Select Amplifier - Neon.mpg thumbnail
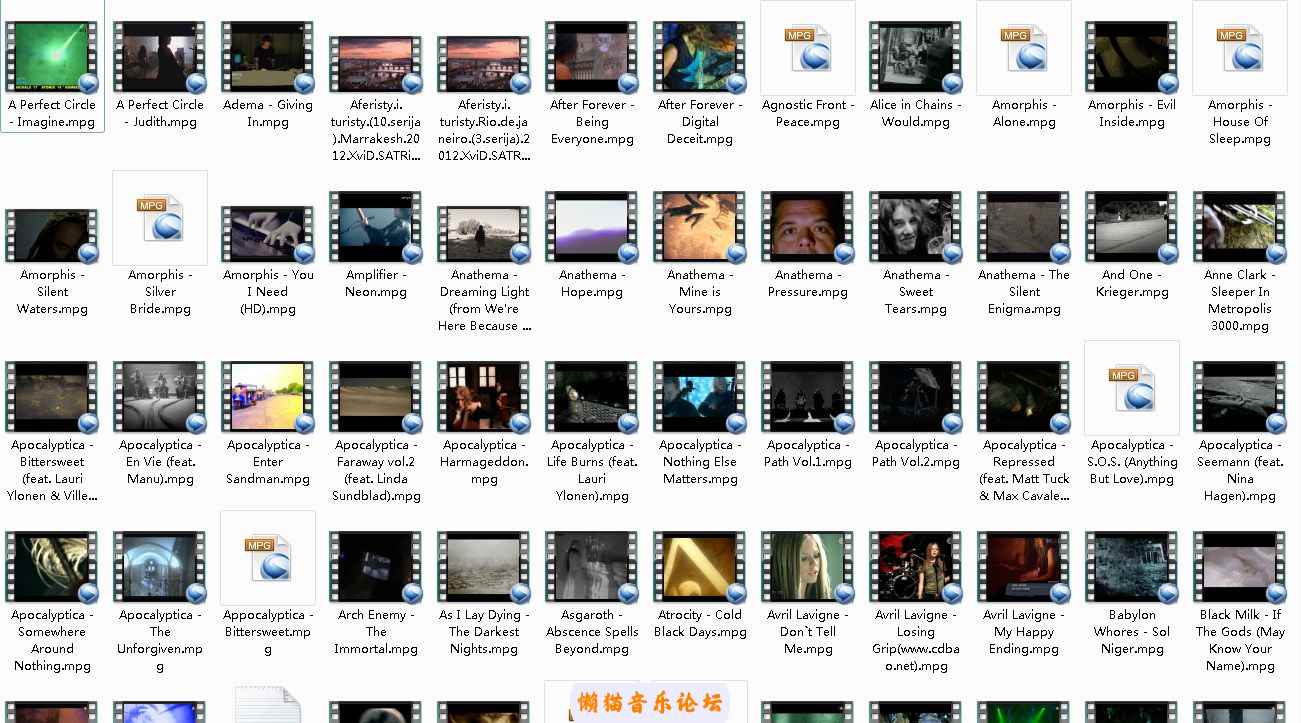Viewport: 1301px width, 723px height. tap(376, 228)
